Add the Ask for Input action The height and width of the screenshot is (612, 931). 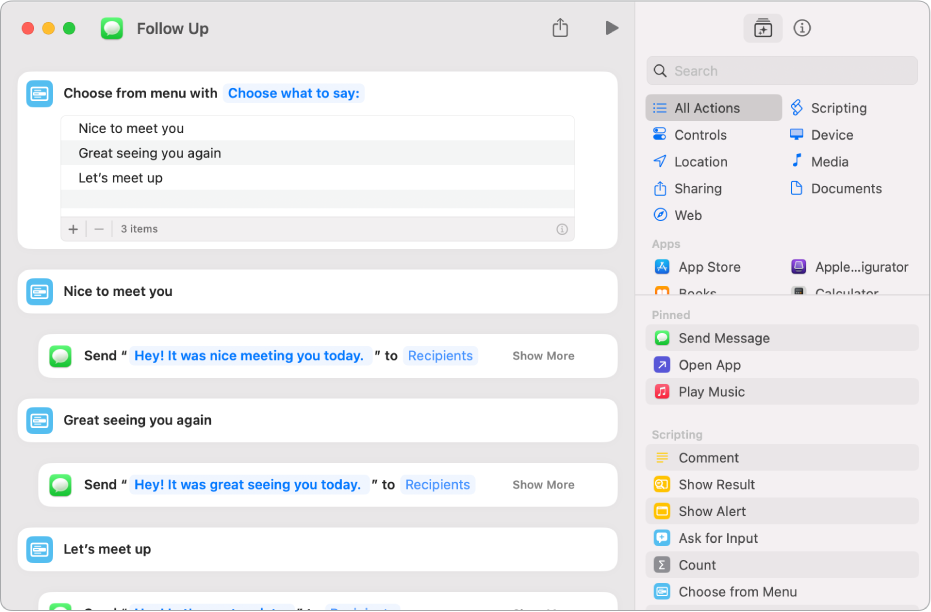781,538
